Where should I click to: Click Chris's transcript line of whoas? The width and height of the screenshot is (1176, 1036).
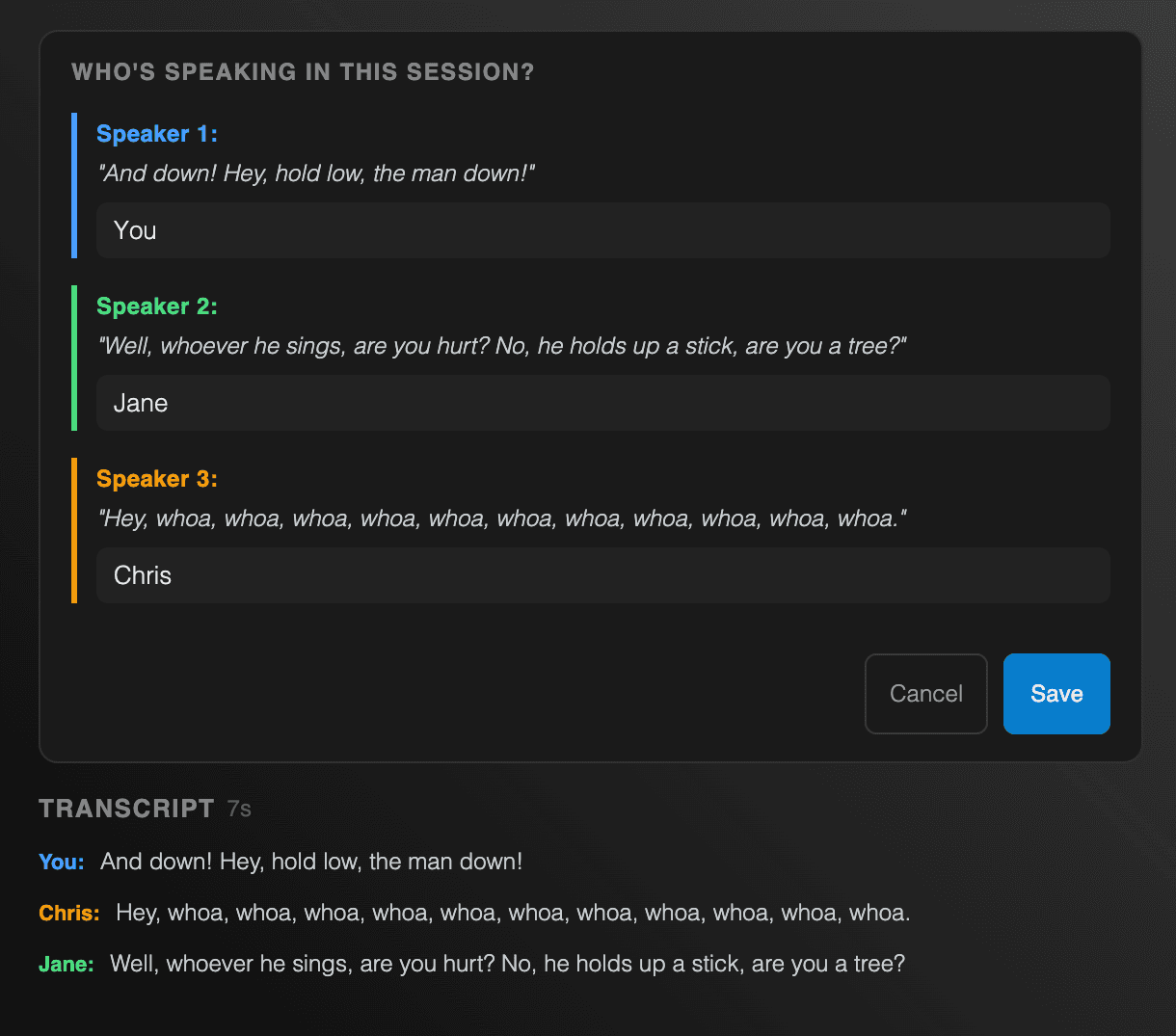(x=511, y=912)
